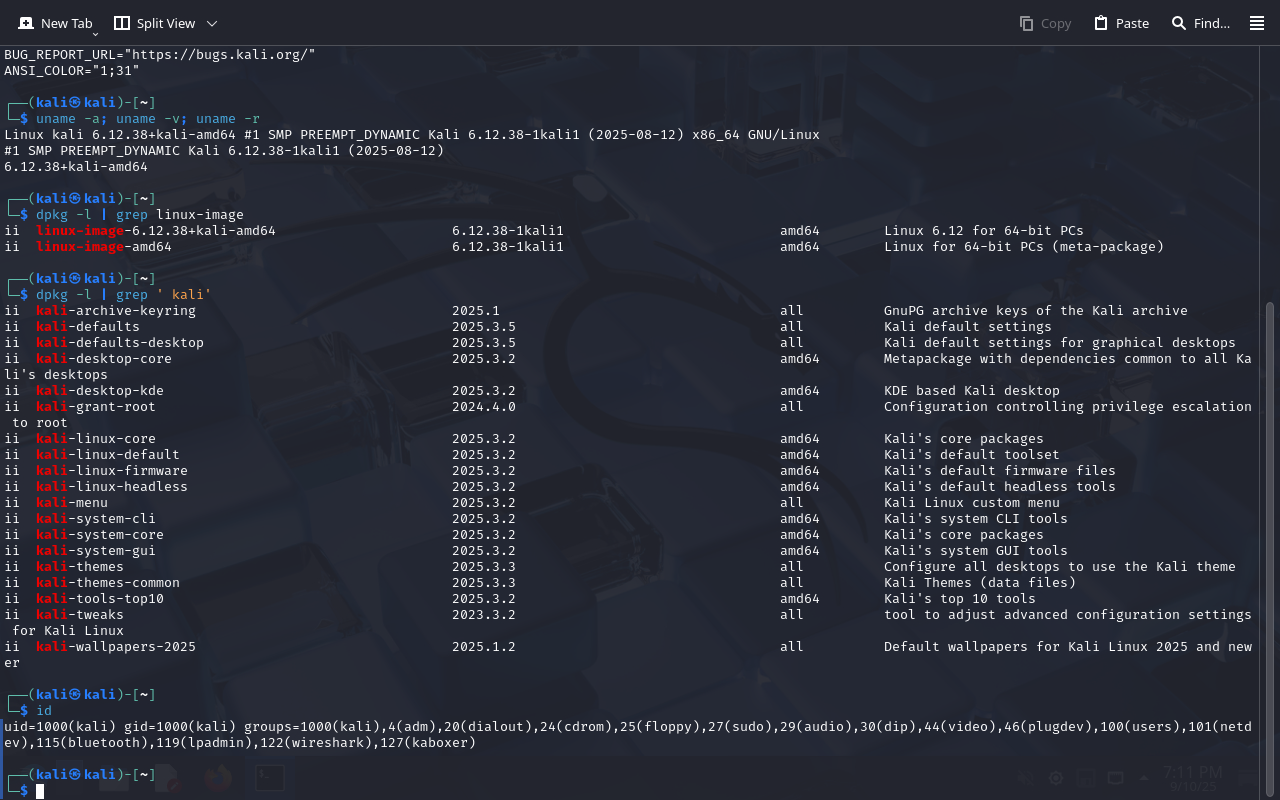Image resolution: width=1280 pixels, height=800 pixels.
Task: Click the kali-system-cli package name
Action: [96, 519]
